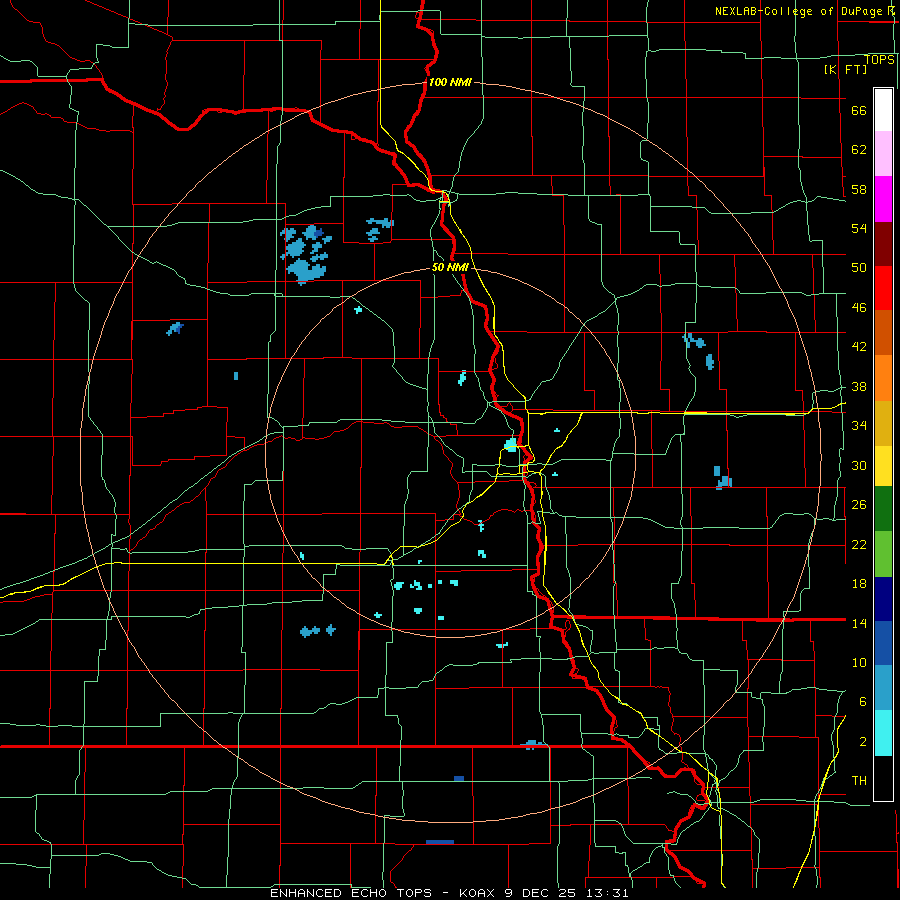Screen dimensions: 900x900
Task: Click the legend value "30"
Action: (x=859, y=465)
